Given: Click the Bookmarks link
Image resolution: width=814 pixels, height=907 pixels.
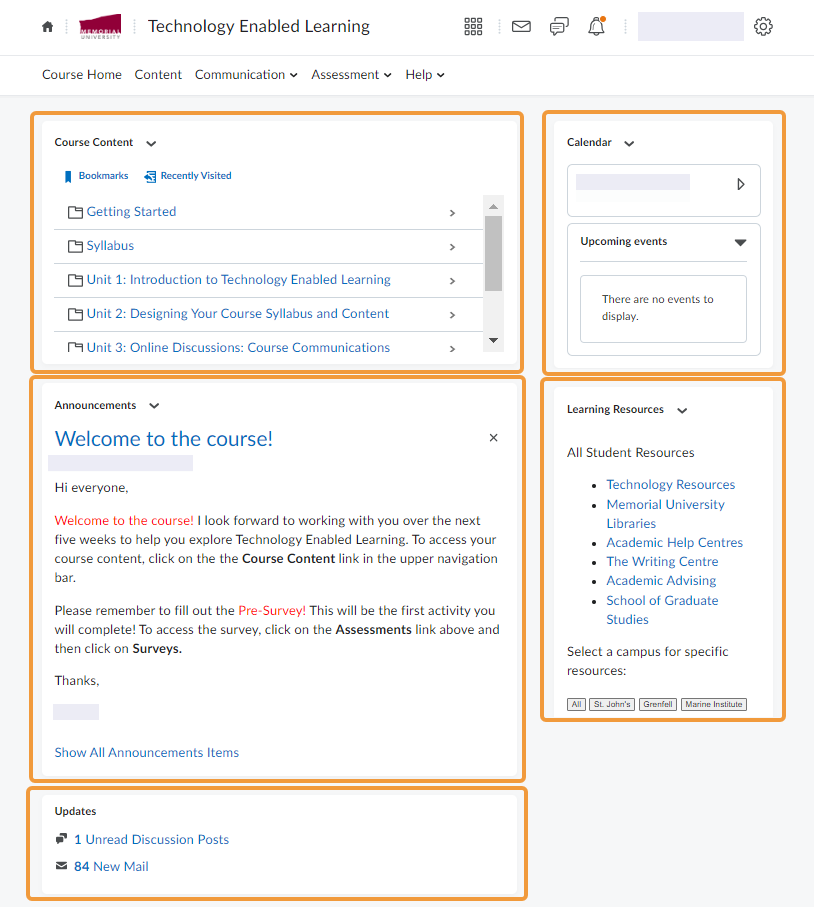Looking at the screenshot, I should click(x=97, y=176).
